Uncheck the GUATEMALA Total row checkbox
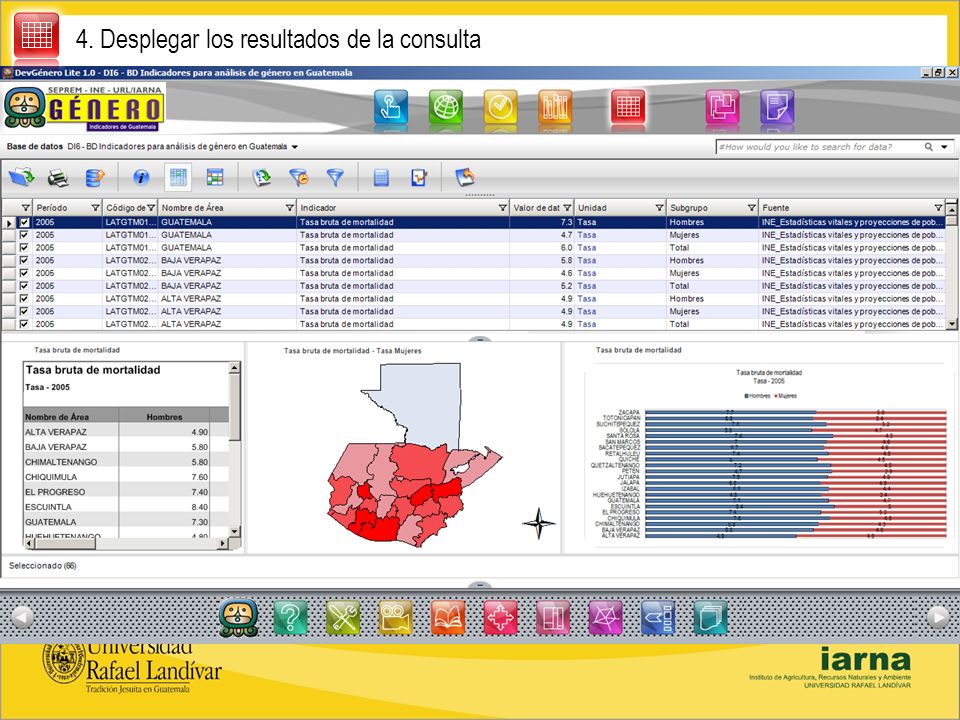The height and width of the screenshot is (720, 960). click(x=24, y=248)
